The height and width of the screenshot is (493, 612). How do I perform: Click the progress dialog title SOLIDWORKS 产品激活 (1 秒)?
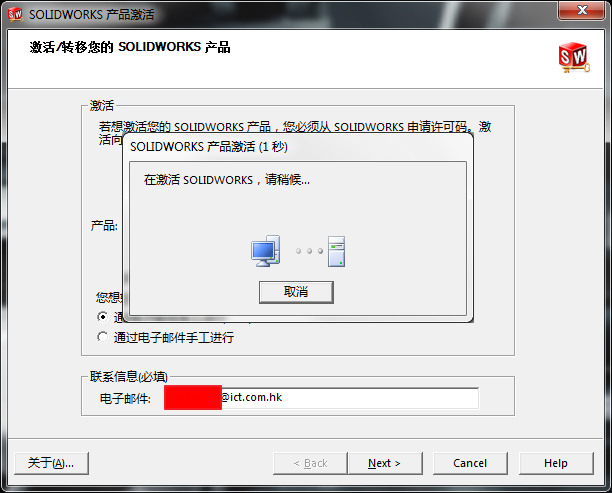pos(209,147)
